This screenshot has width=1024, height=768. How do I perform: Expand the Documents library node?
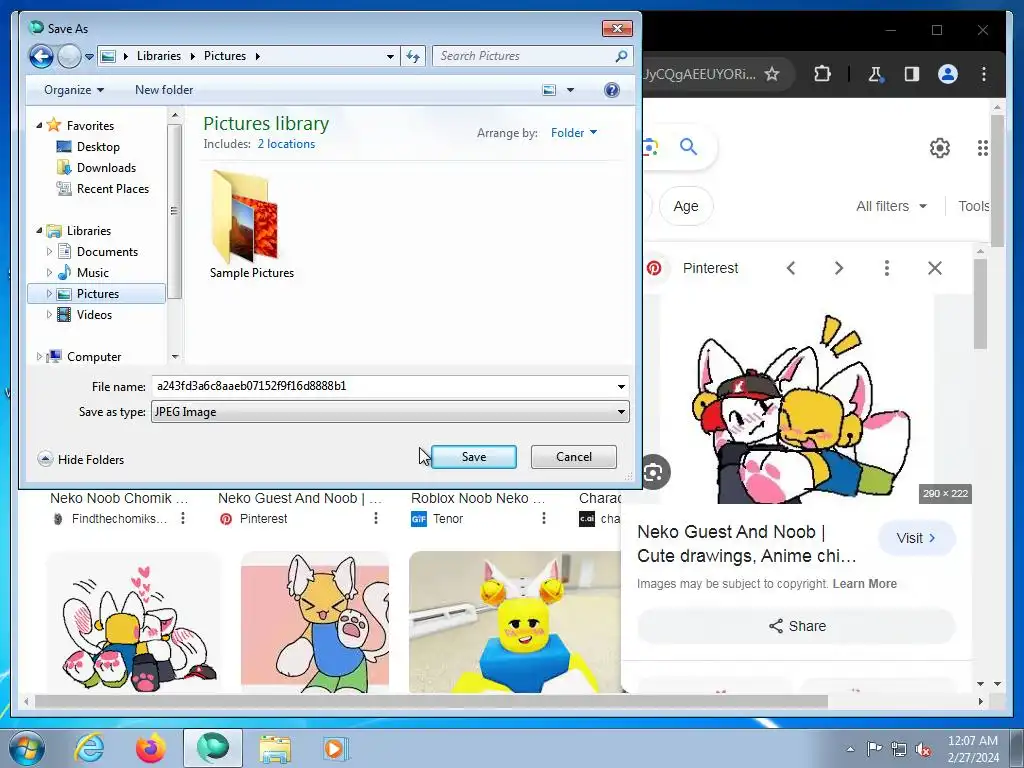(x=49, y=251)
